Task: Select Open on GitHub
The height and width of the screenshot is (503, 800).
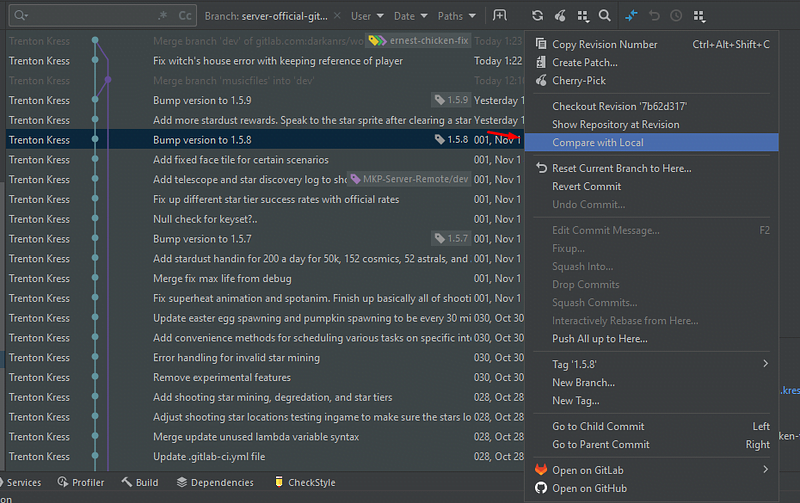Action: click(x=652, y=488)
